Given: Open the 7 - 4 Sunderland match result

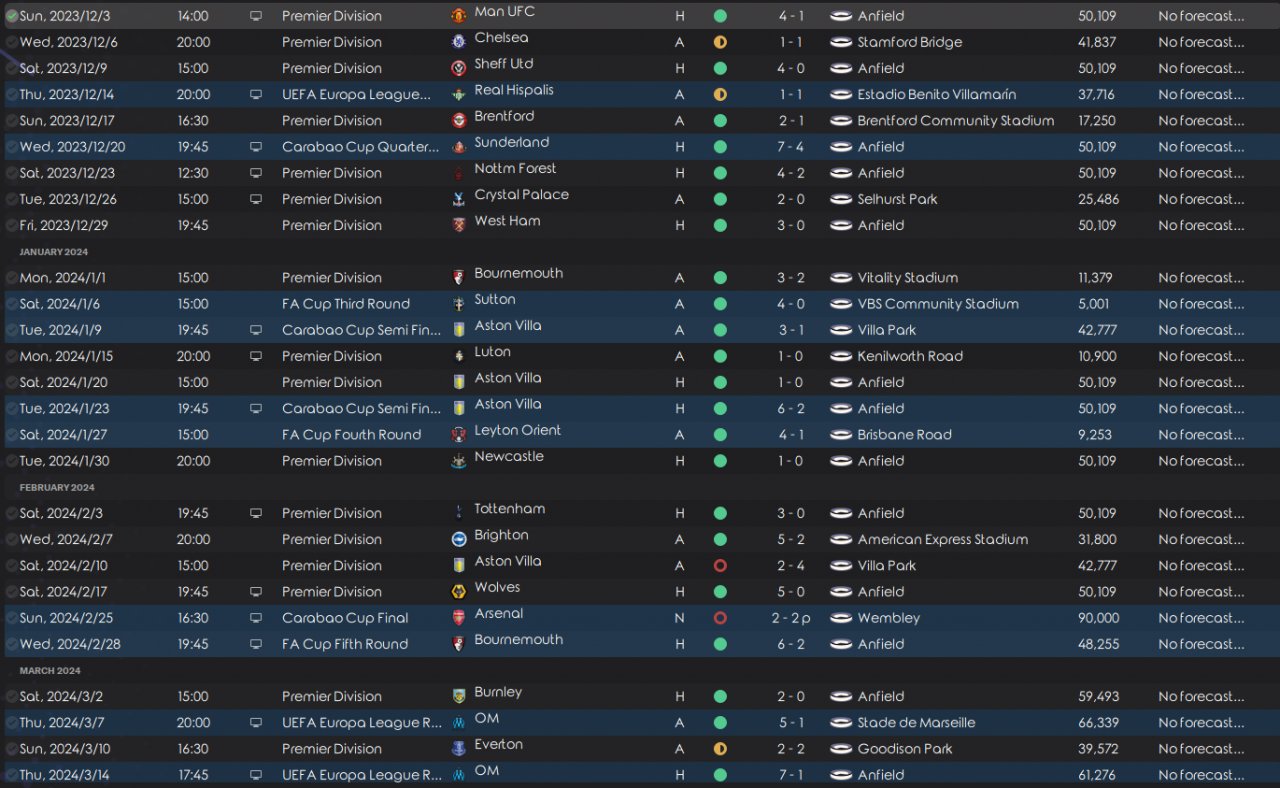Looking at the screenshot, I should (791, 147).
